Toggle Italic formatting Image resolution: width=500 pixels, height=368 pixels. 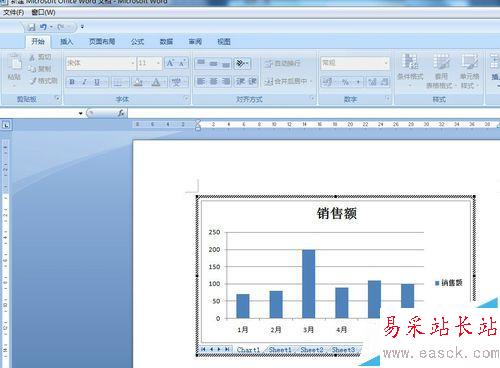[x=85, y=82]
